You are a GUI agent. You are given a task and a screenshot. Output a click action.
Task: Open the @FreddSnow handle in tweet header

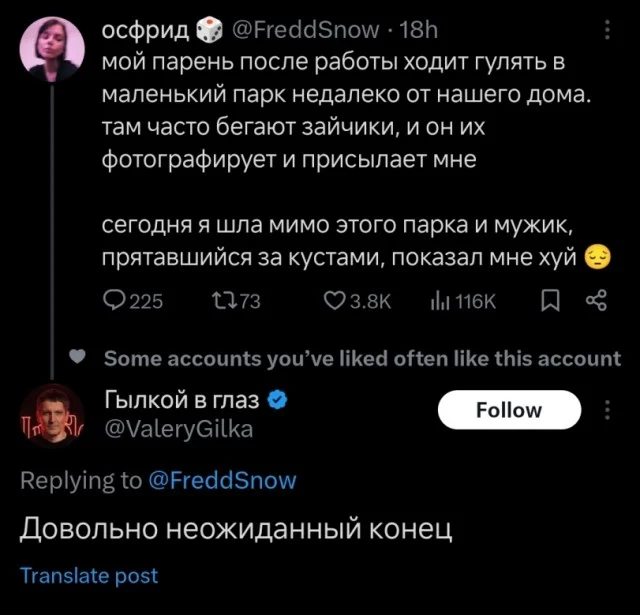306,31
